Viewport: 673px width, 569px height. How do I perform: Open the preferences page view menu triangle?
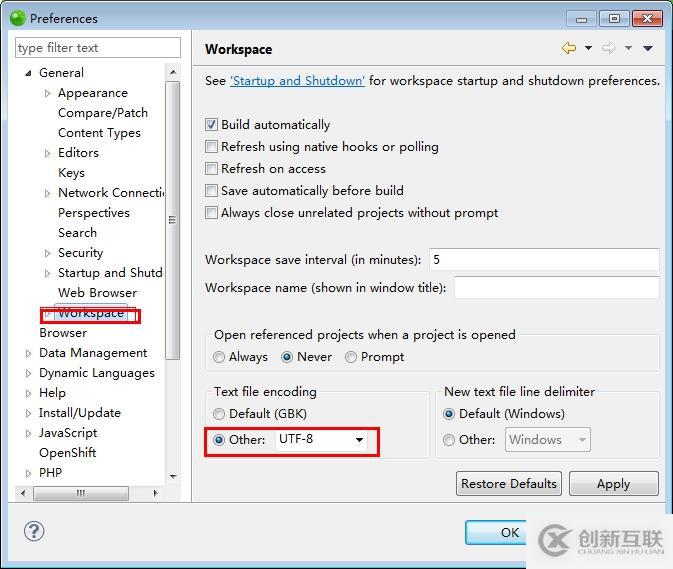pos(648,48)
